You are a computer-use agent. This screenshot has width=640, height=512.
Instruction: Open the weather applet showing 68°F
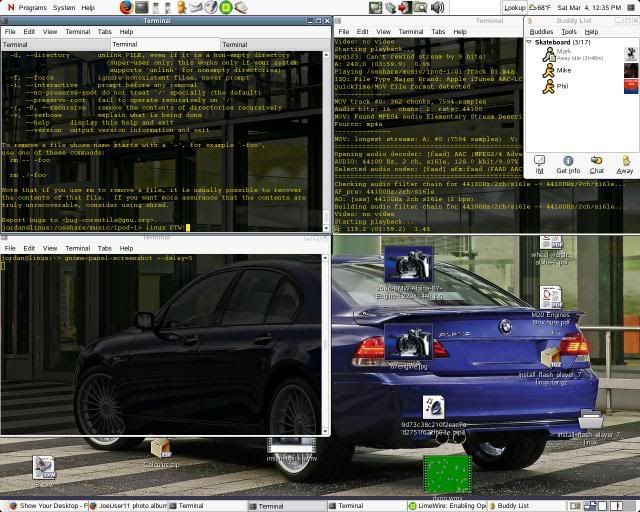point(540,7)
